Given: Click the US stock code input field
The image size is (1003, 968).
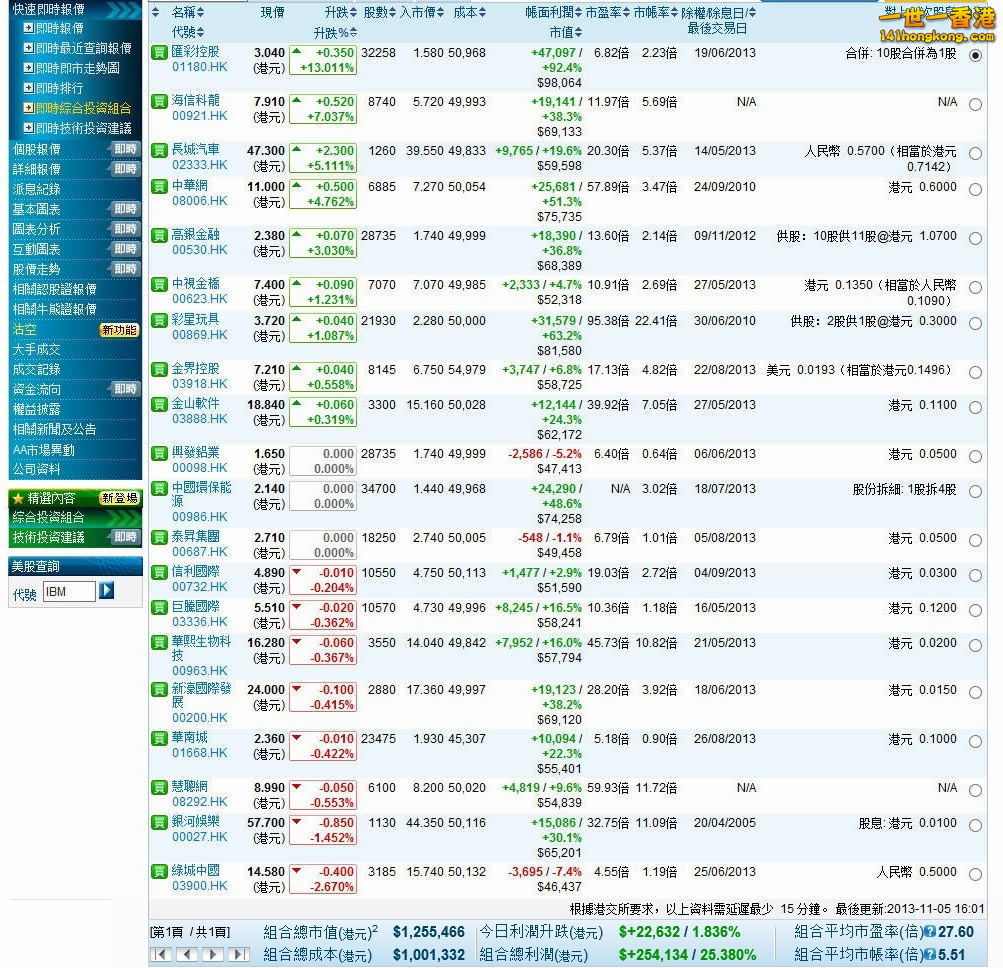Looking at the screenshot, I should [x=69, y=591].
